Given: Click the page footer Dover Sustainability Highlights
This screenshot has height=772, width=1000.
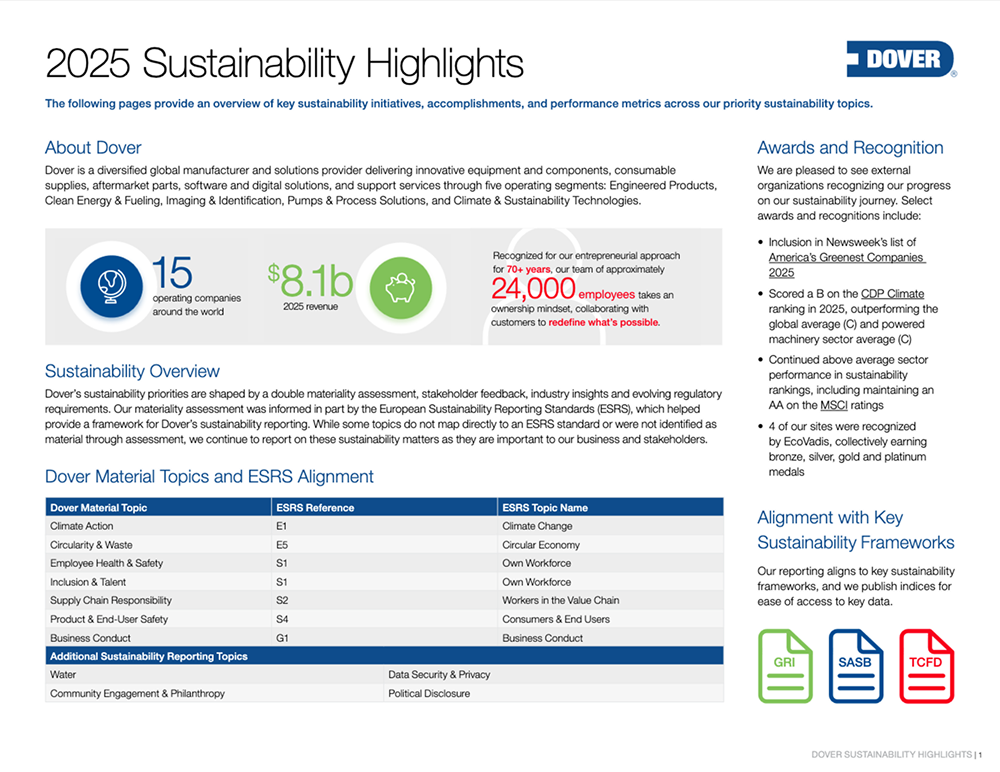Looking at the screenshot, I should 891,754.
